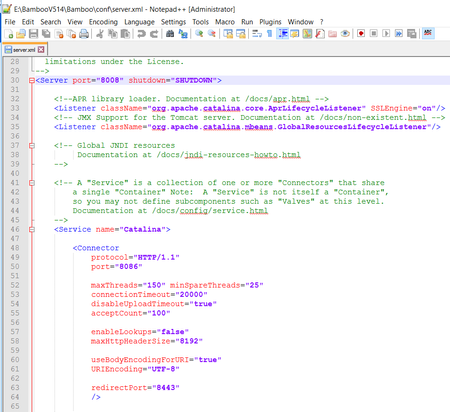Click the Paste toolbar icon

tap(125, 34)
